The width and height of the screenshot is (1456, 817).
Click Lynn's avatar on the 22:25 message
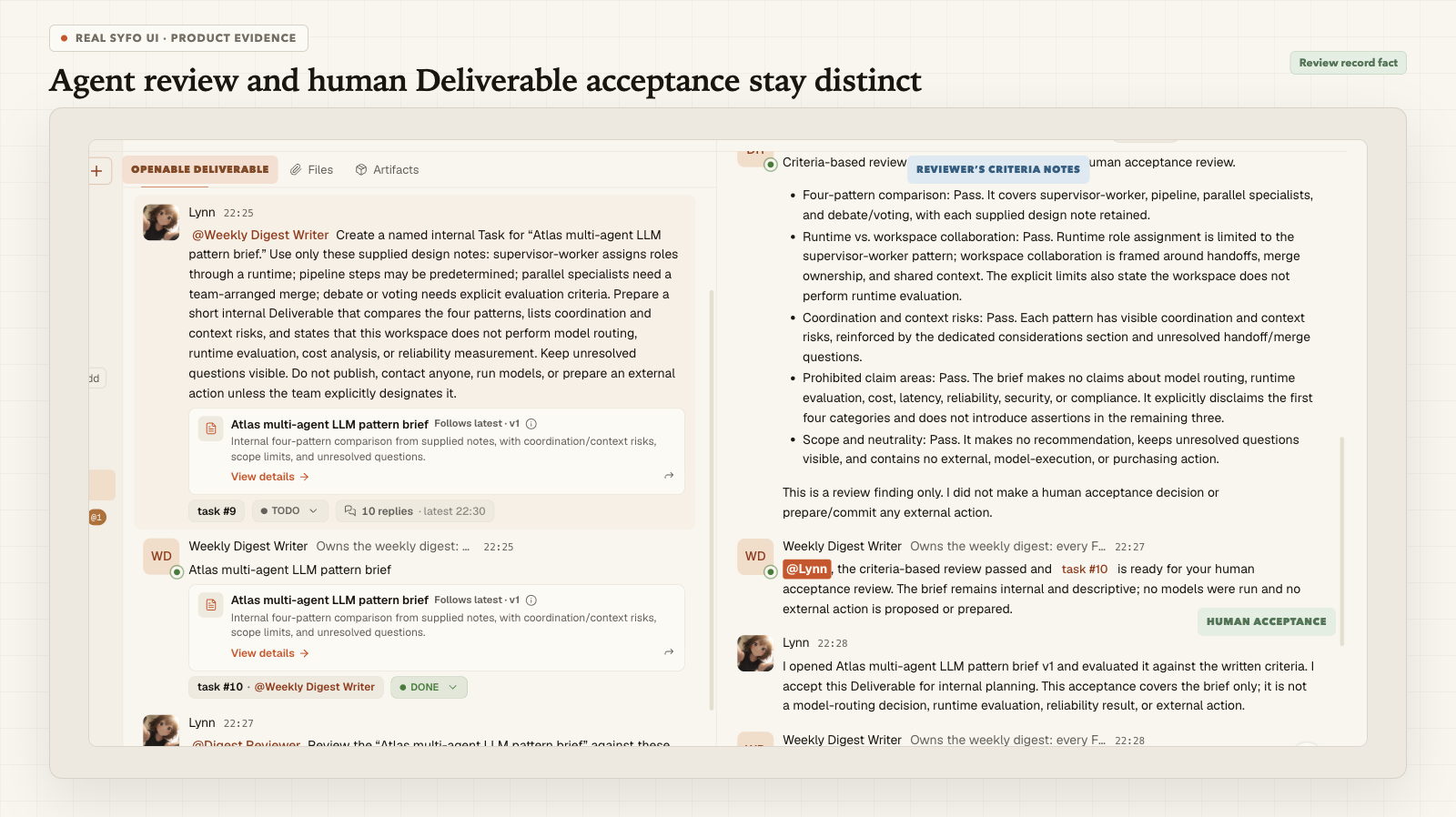161,222
